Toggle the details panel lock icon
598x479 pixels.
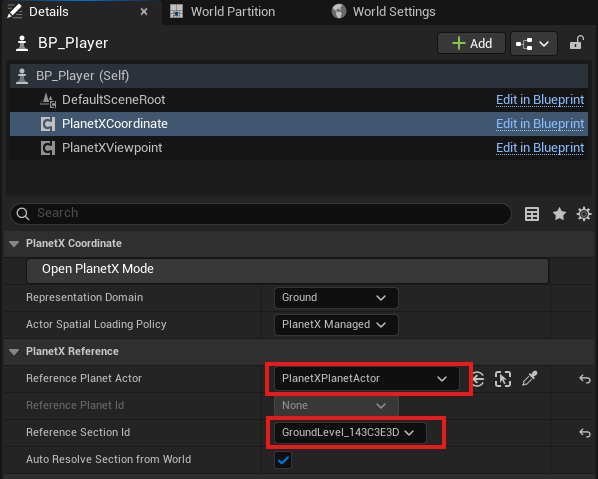coord(577,43)
